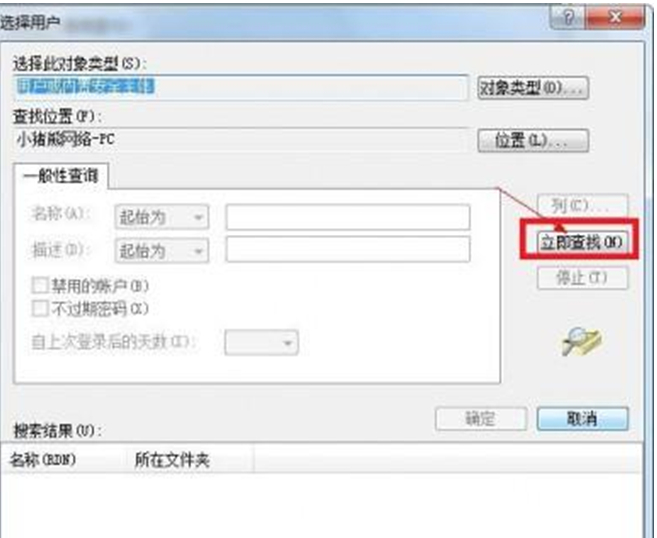This screenshot has height=538, width=657.
Task: Click the 对象类型 button
Action: pos(533,88)
